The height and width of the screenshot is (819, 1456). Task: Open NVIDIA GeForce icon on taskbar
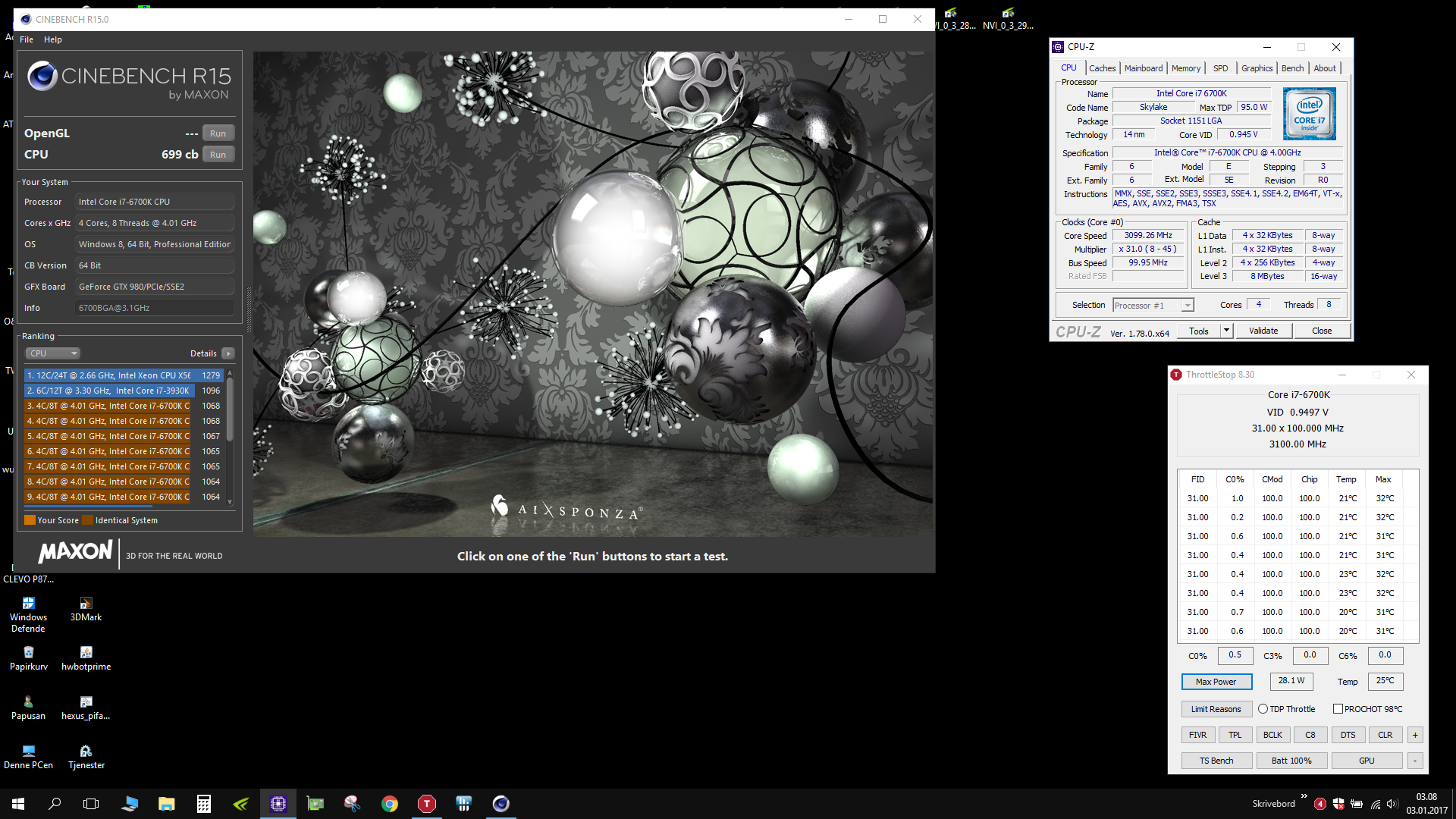241,804
